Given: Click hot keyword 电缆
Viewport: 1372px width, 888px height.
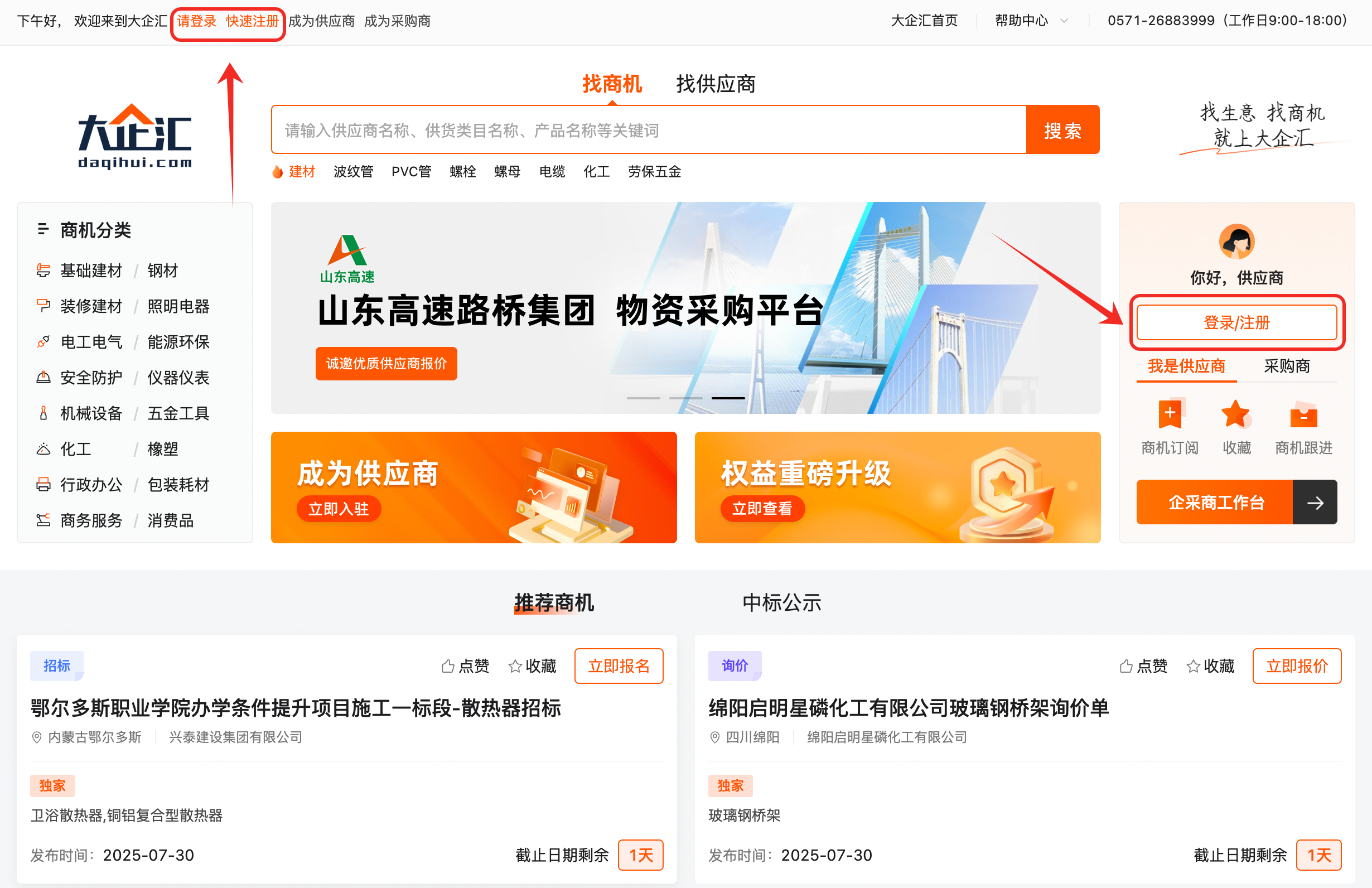Looking at the screenshot, I should click(552, 172).
